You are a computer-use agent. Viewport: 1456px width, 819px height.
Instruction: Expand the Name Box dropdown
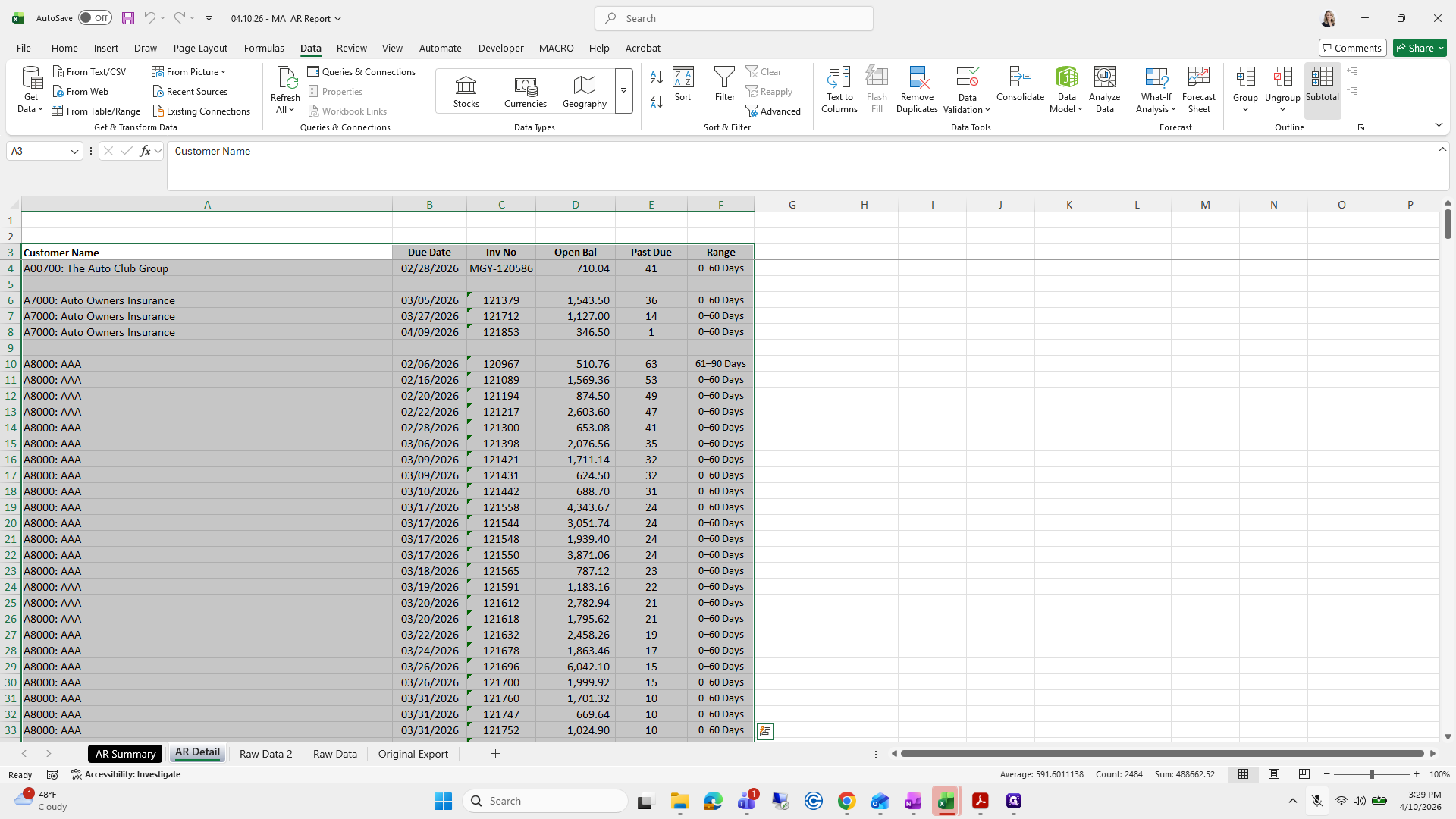(74, 152)
